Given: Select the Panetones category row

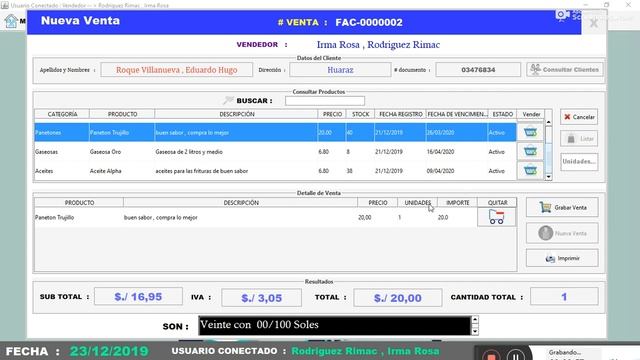Looking at the screenshot, I should click(276, 132).
